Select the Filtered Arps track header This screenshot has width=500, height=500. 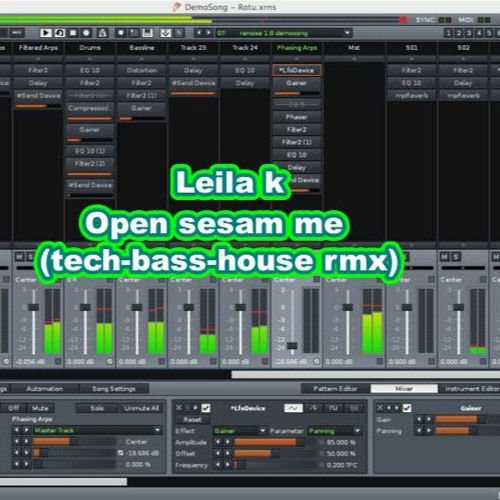point(38,48)
